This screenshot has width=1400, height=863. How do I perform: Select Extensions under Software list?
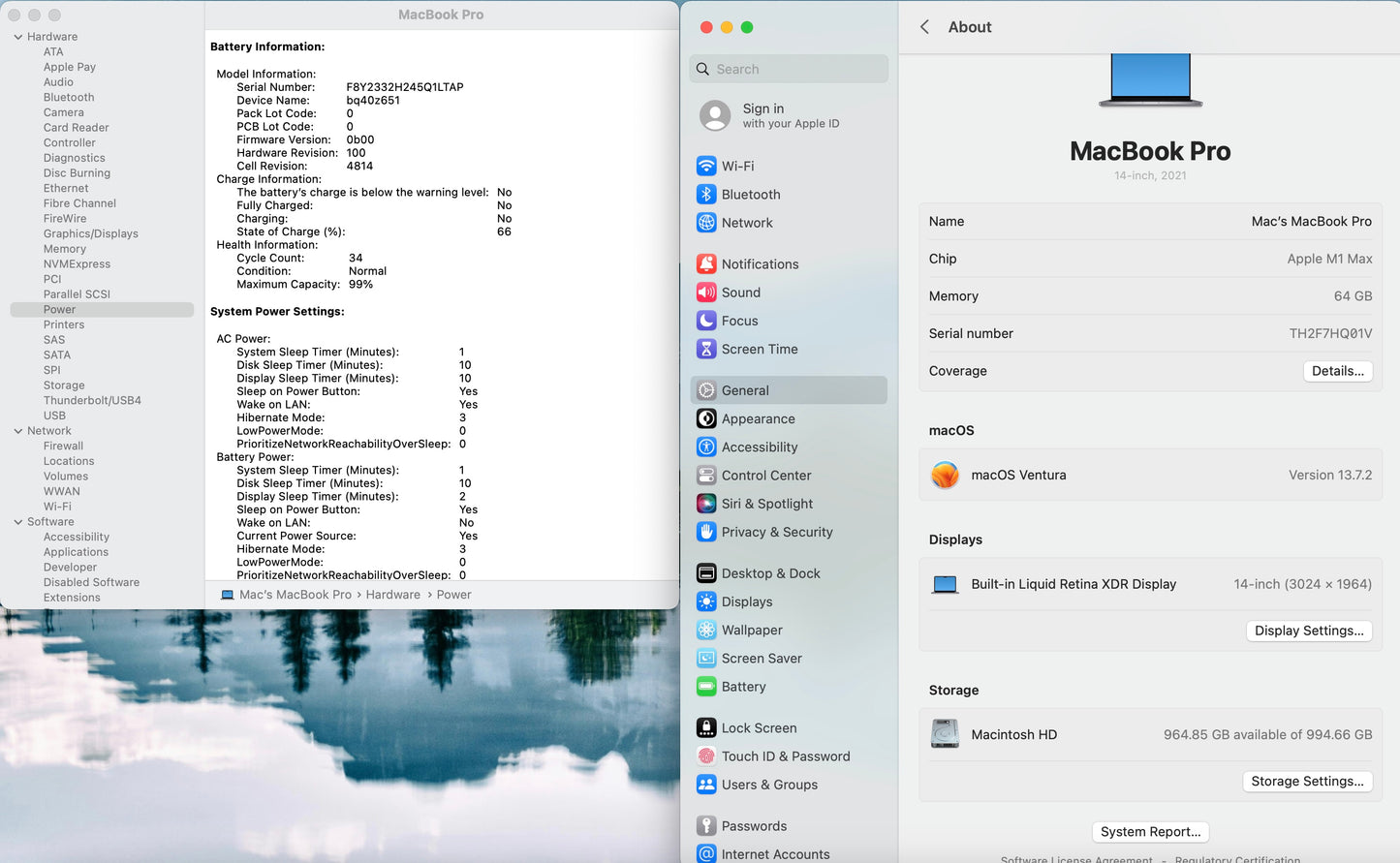tap(72, 598)
